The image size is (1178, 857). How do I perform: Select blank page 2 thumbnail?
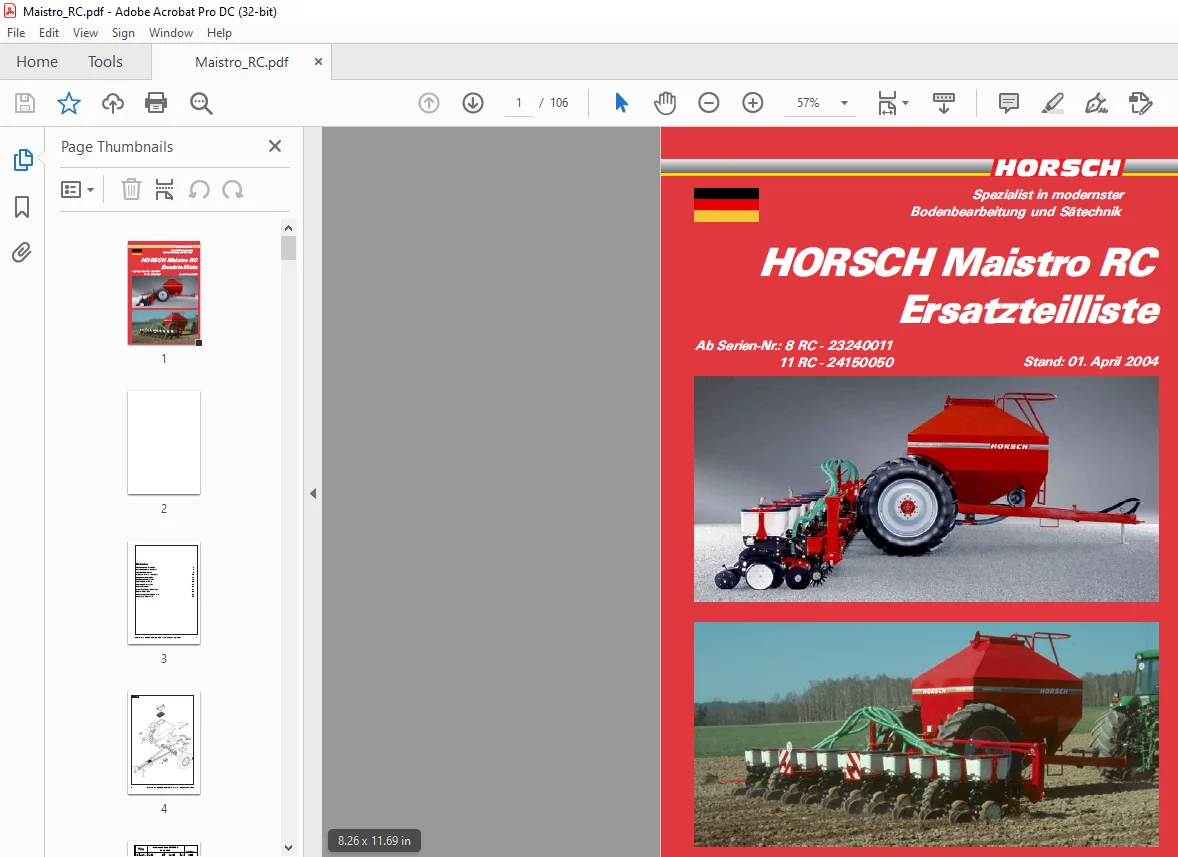coord(164,442)
